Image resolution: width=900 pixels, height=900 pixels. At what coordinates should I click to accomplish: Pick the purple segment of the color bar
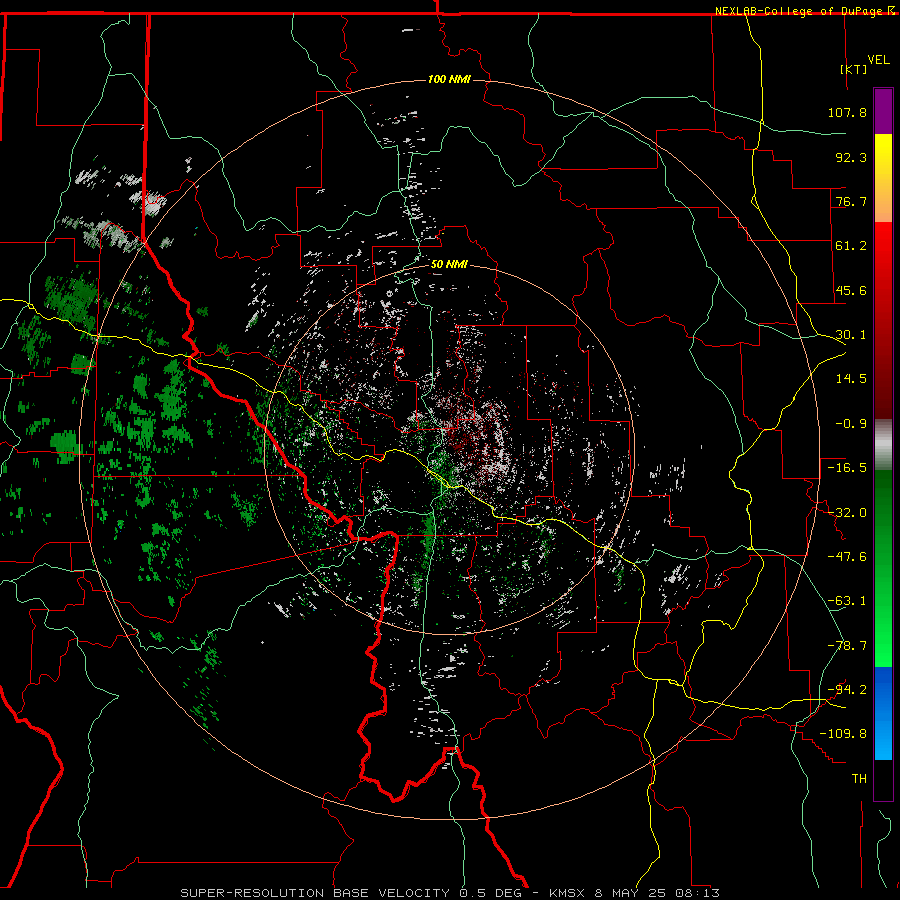[x=883, y=111]
